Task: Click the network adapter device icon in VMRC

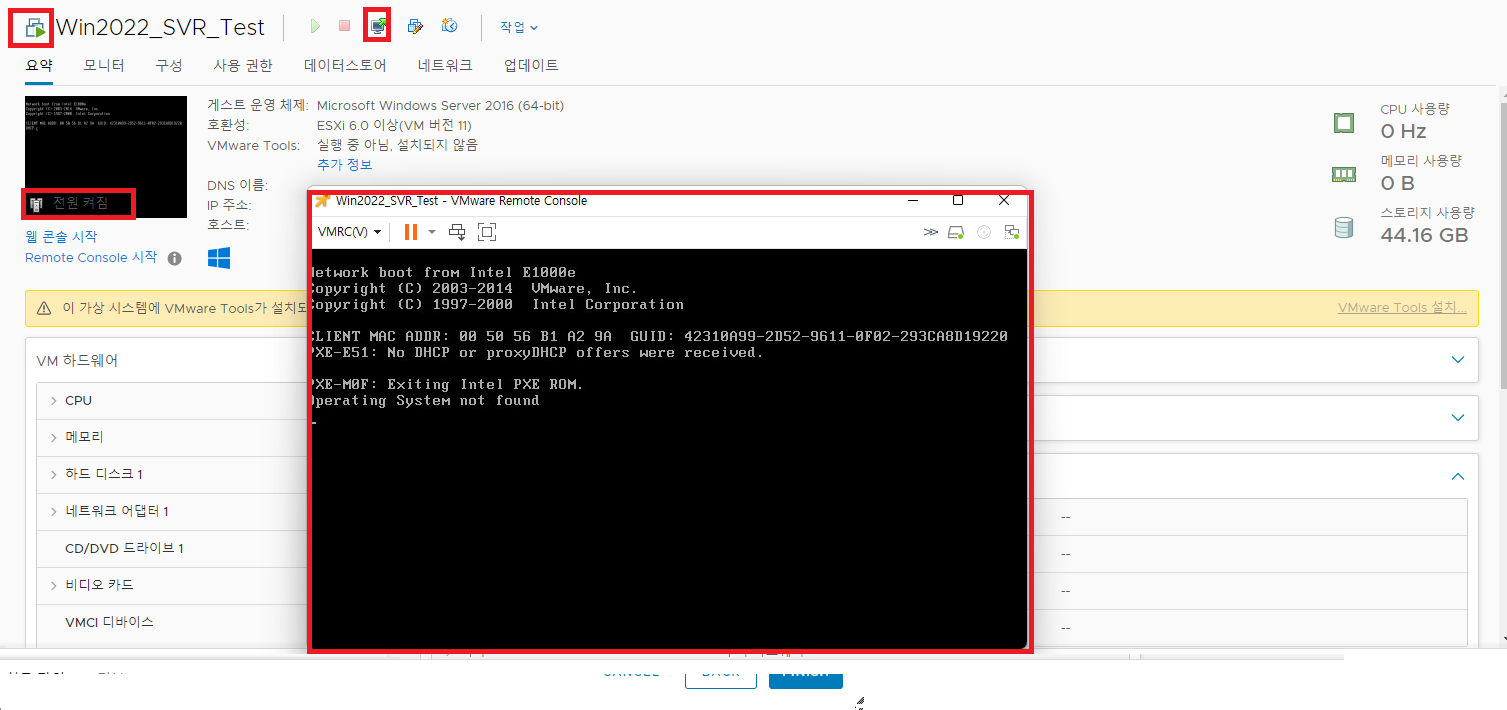Action: pyautogui.click(x=1012, y=232)
